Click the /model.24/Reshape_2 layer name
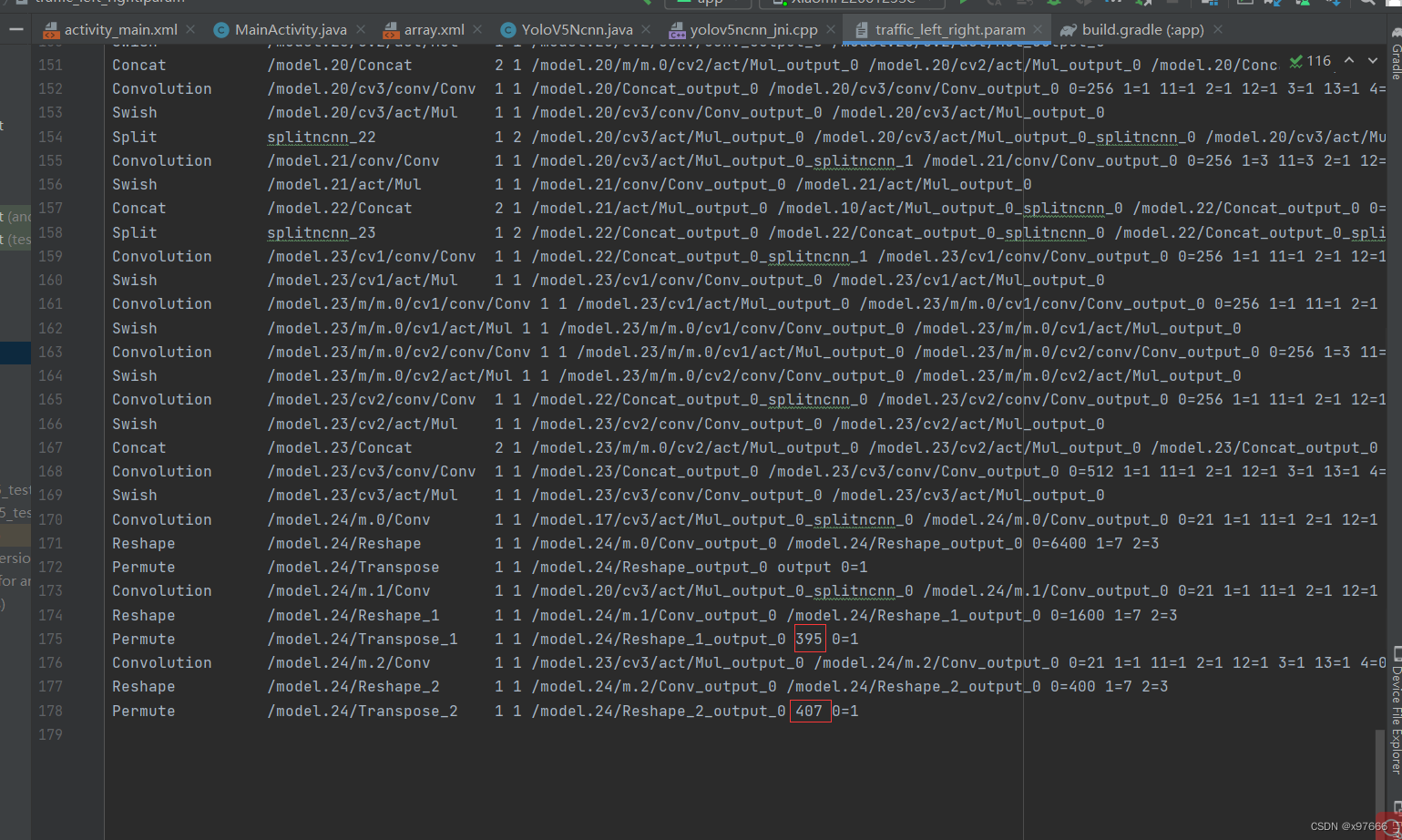 tap(353, 686)
